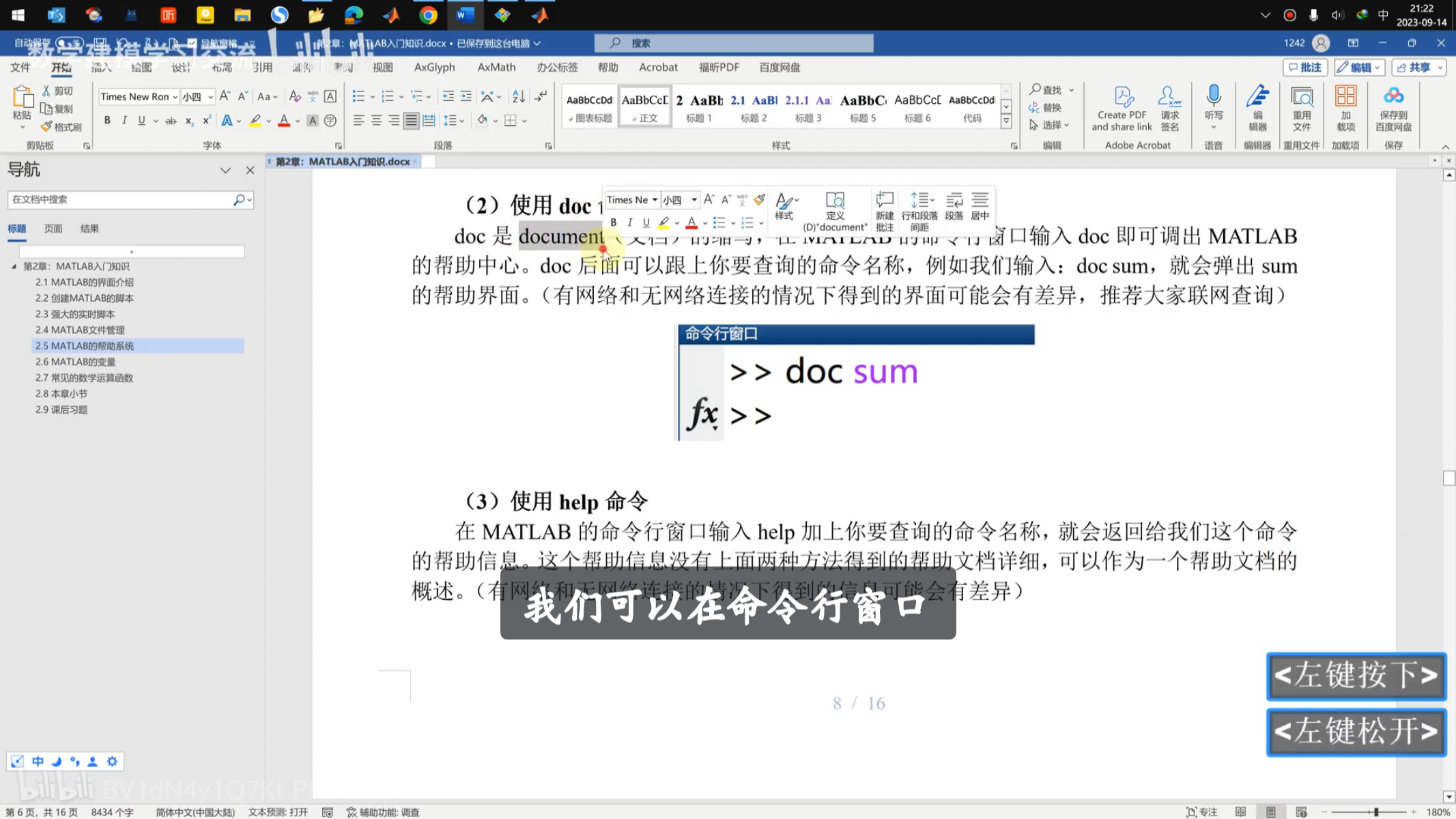
Task: Open the AxMath ribbon tab
Action: pyautogui.click(x=496, y=67)
